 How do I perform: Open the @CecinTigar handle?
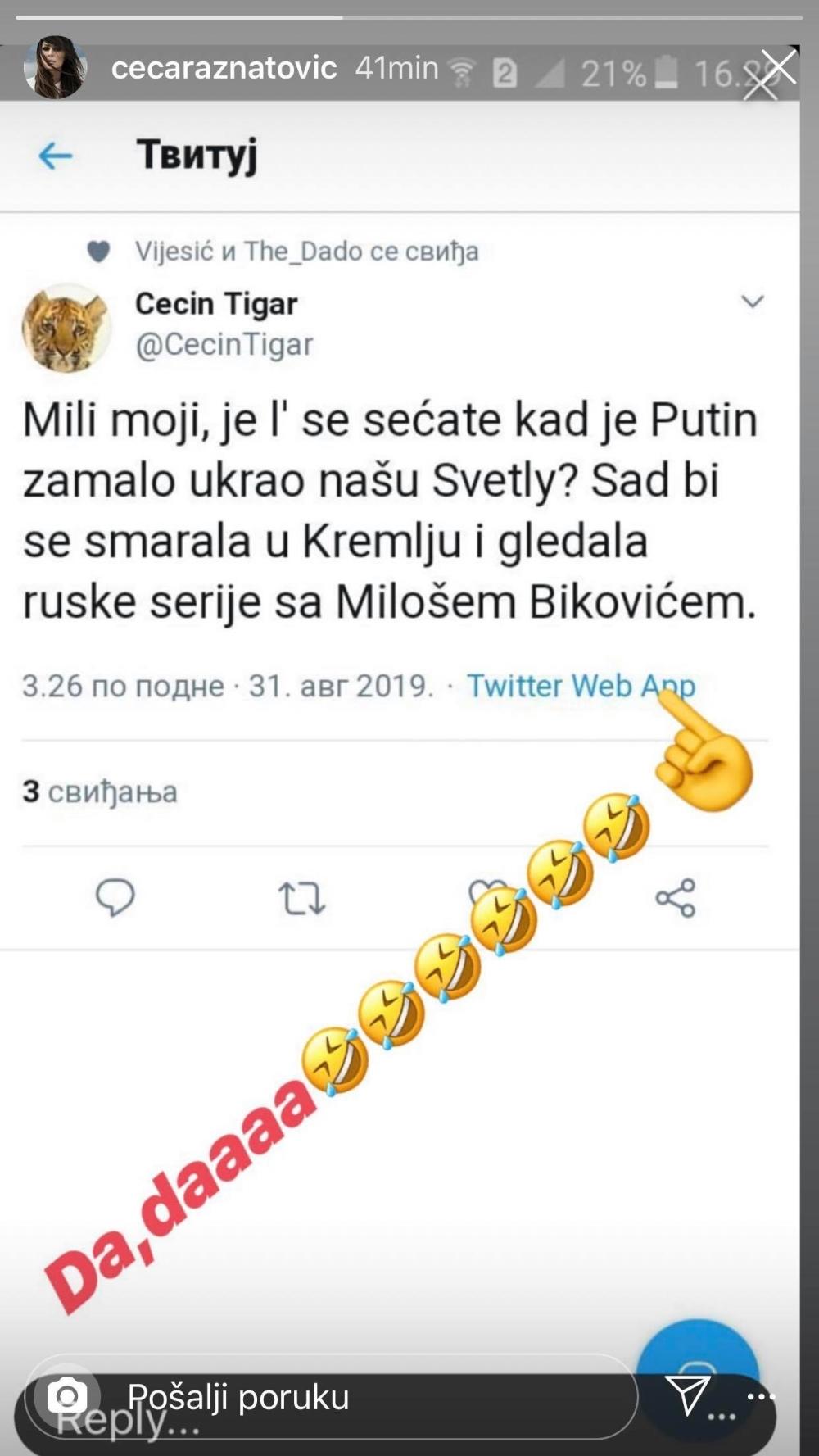pos(224,345)
